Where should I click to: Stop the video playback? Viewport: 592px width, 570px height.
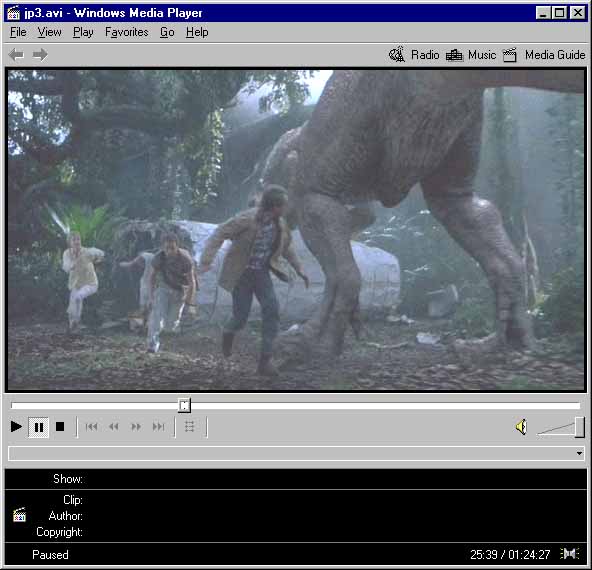coord(60,427)
